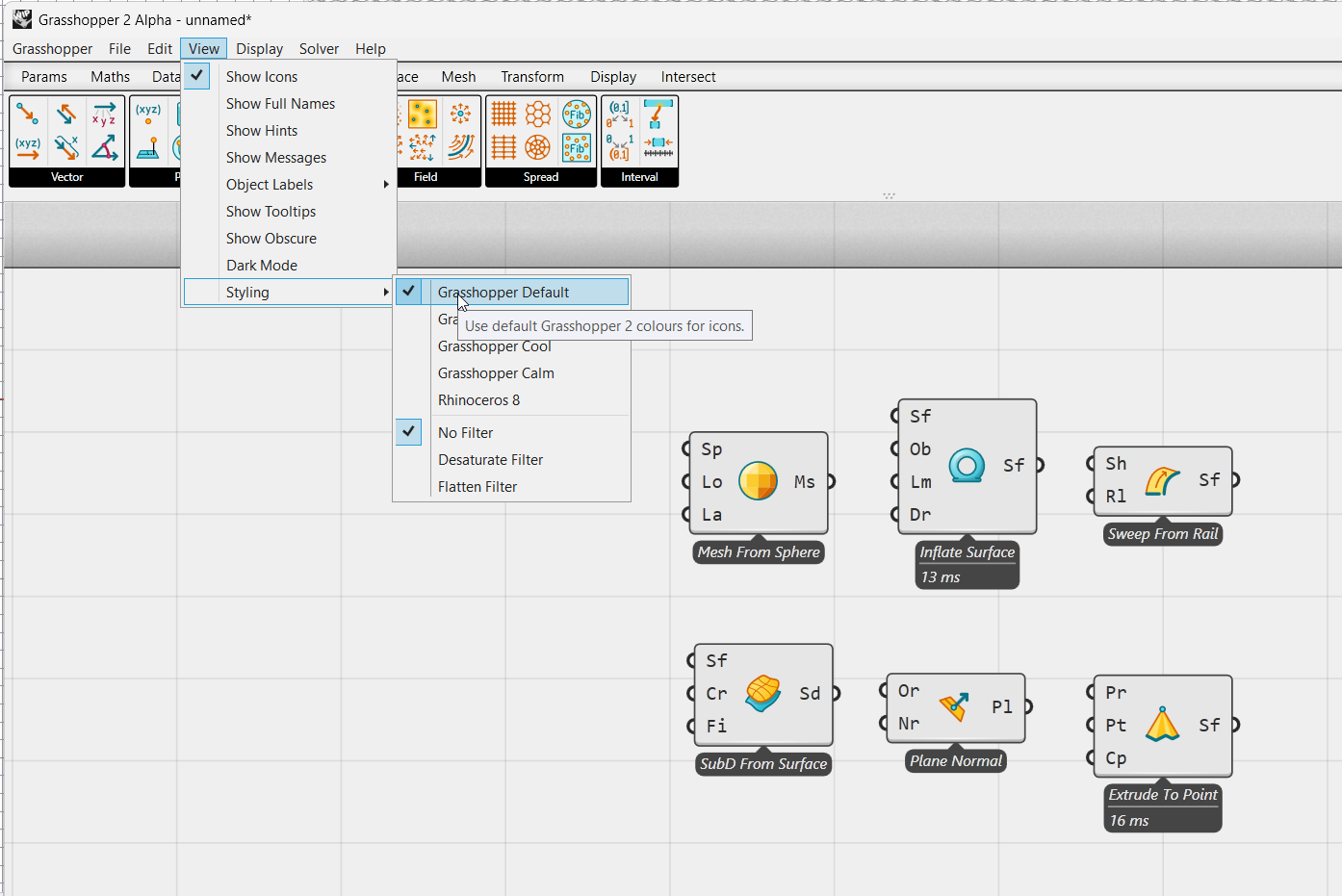Select the rectangular grid icon in Spread
1342x896 pixels.
click(504, 147)
